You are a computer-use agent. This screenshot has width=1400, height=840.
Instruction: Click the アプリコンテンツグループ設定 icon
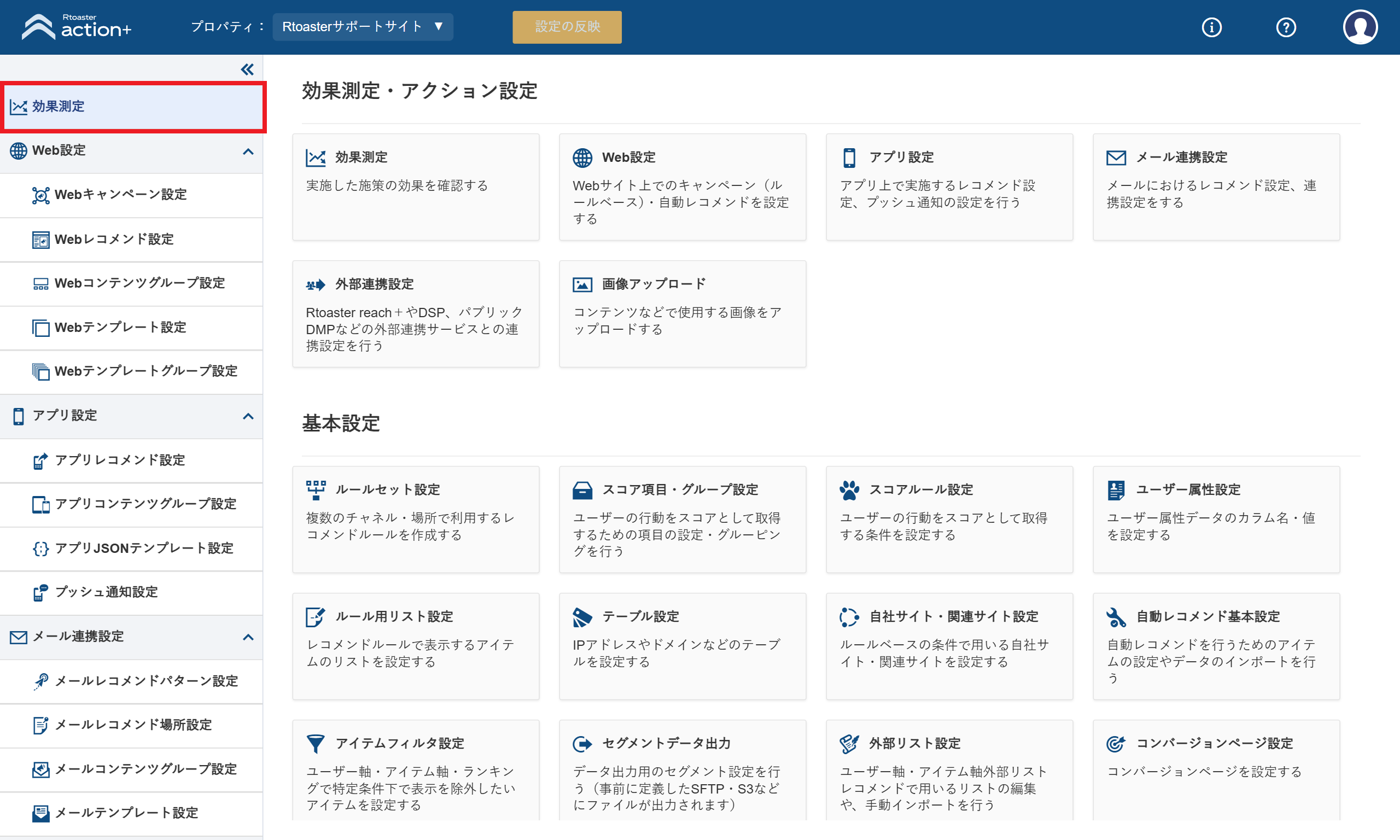pos(41,504)
